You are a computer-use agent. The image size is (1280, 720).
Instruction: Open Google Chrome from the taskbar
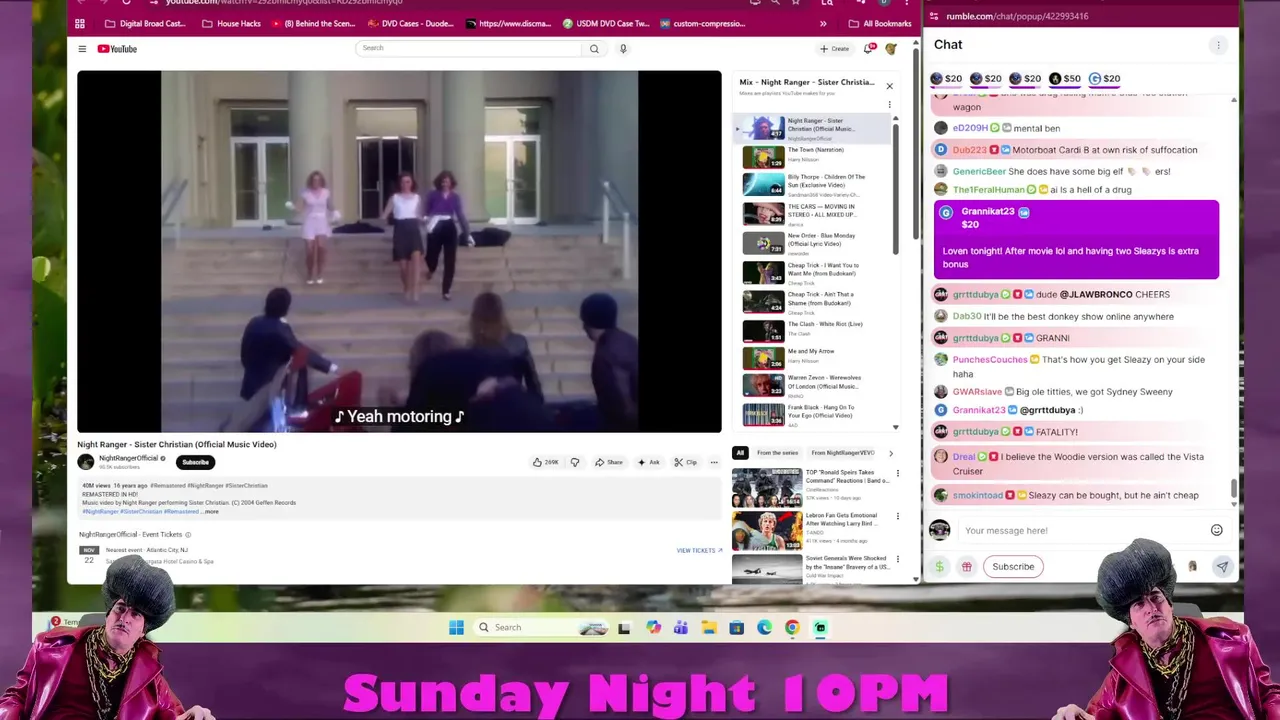click(x=792, y=627)
